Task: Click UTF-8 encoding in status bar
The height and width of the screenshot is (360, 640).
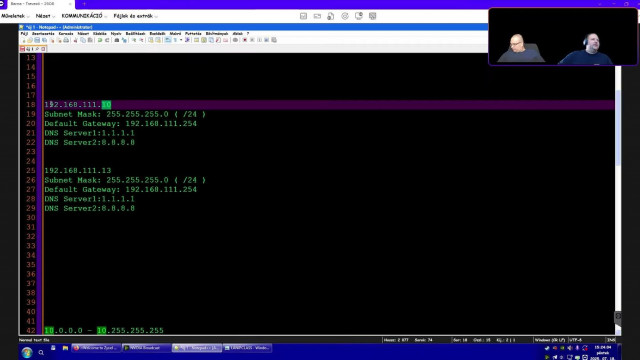Action: (x=576, y=340)
